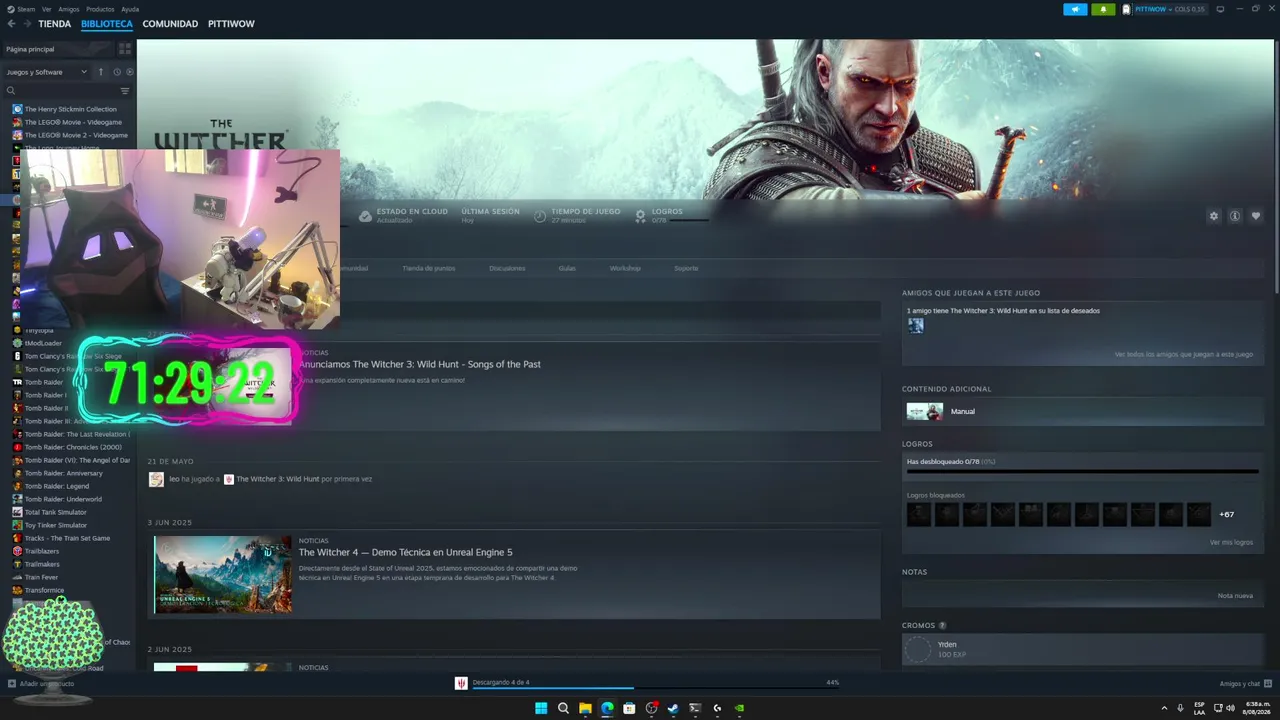The image size is (1280, 720).
Task: Open Windows Start menu
Action: (541, 708)
